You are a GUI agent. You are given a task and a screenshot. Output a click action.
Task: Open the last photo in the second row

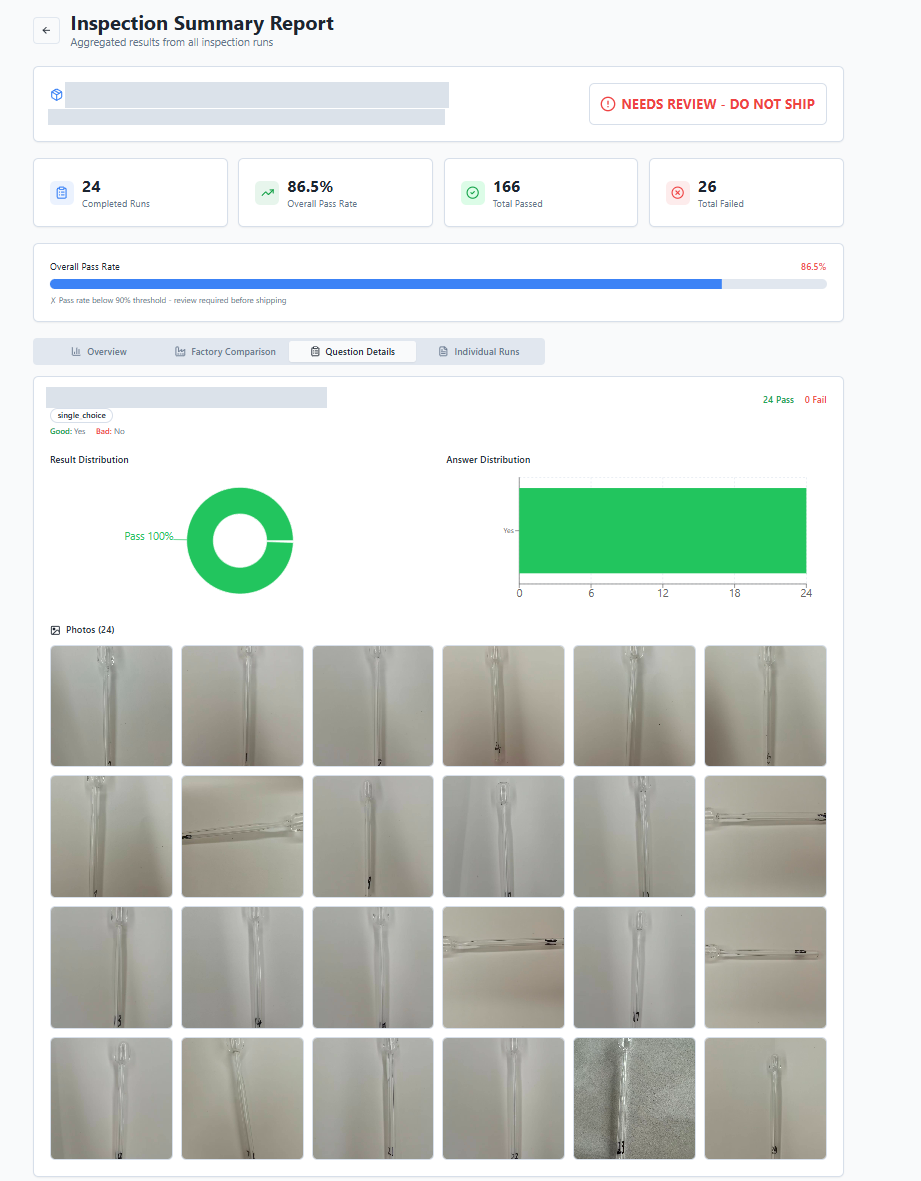click(x=765, y=837)
